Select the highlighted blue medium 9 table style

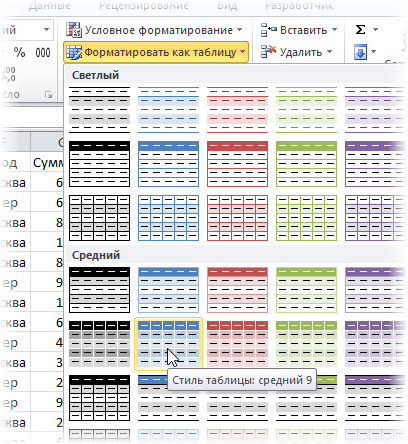168,344
